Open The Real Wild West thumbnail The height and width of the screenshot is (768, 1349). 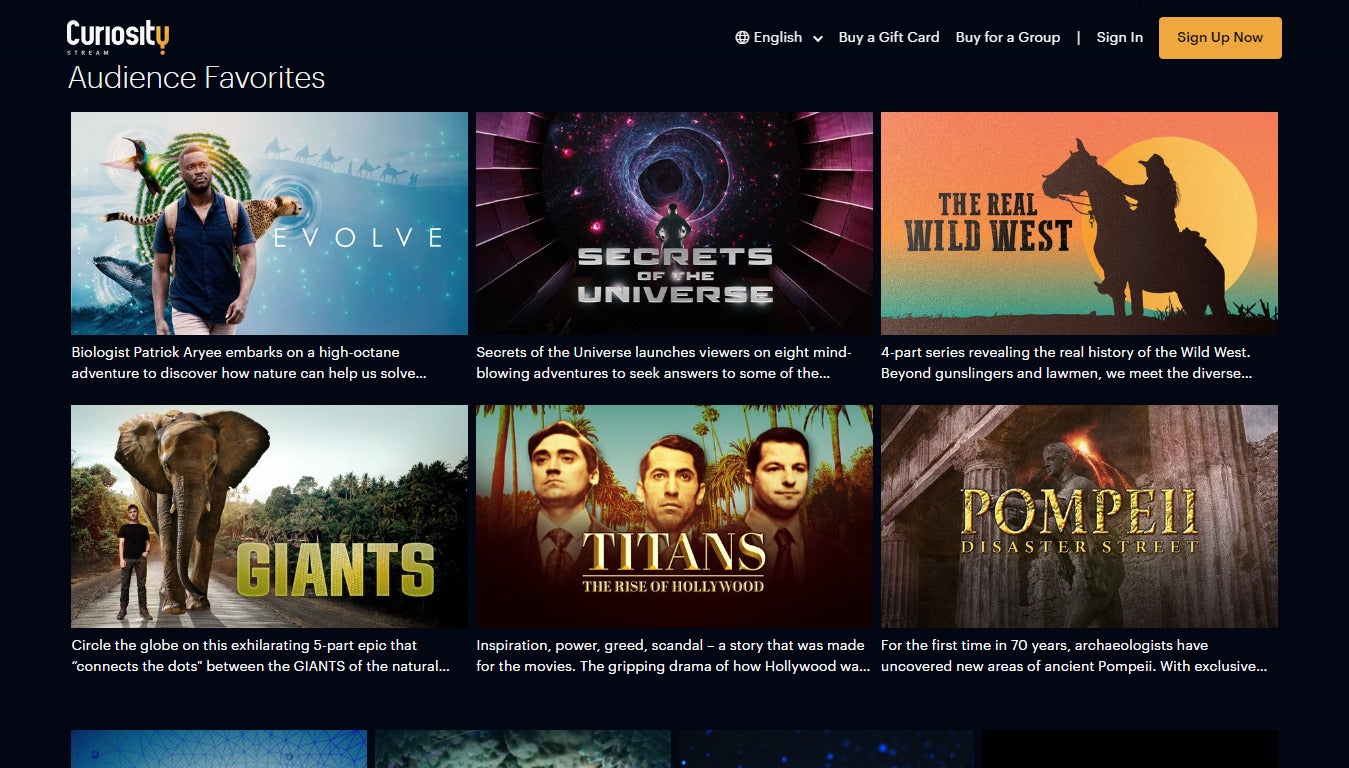(x=1079, y=223)
